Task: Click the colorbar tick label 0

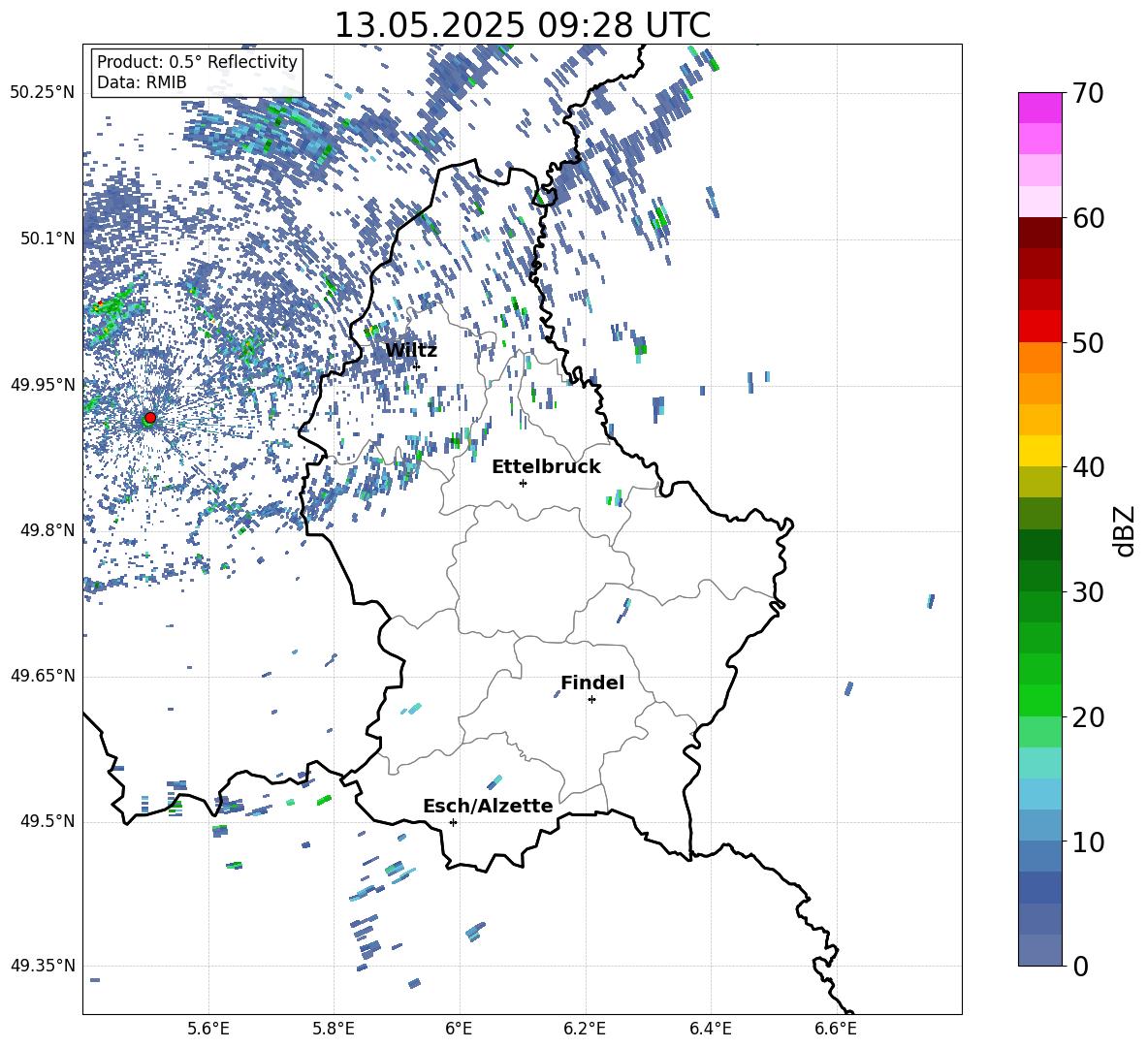Action: pyautogui.click(x=1080, y=966)
